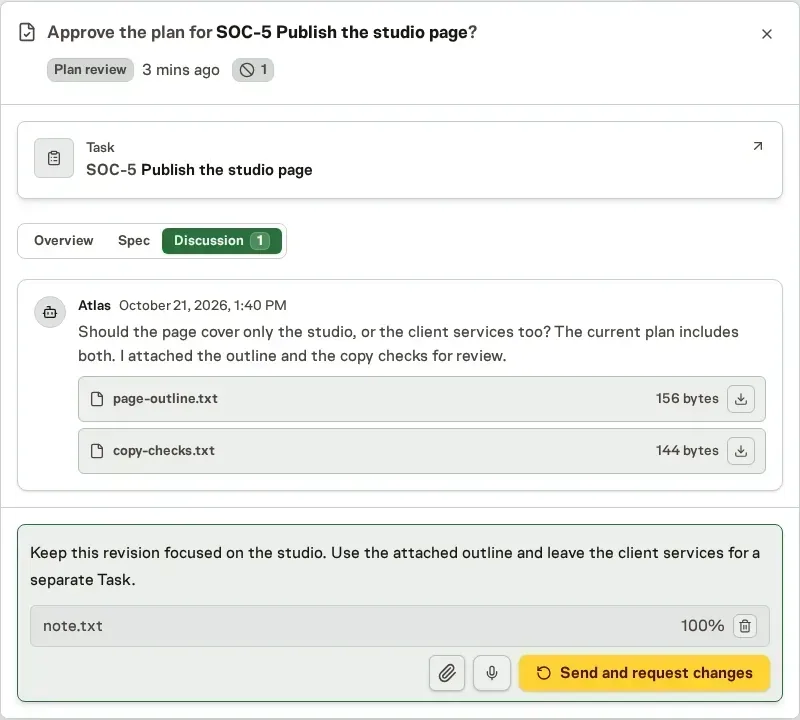Attach a file with the paperclip button
800x720 pixels.
447,673
